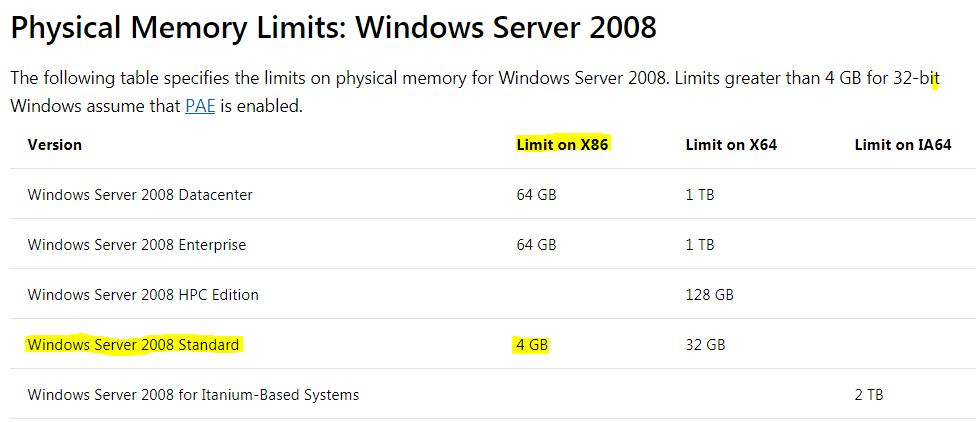Click the 128 GB HPC Edition cell
This screenshot has width=976, height=422.
[x=710, y=294]
